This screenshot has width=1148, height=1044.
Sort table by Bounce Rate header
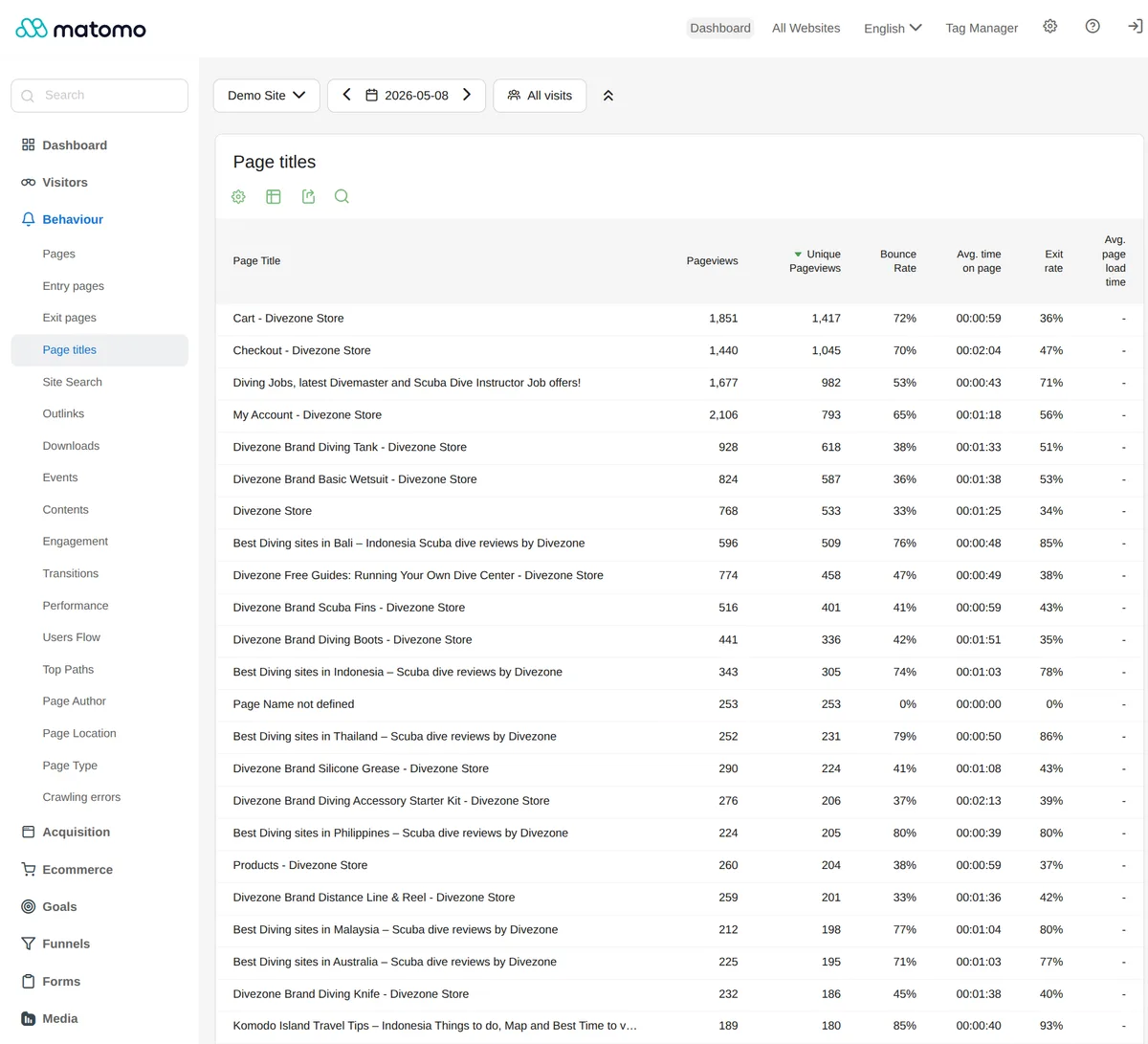tap(898, 261)
